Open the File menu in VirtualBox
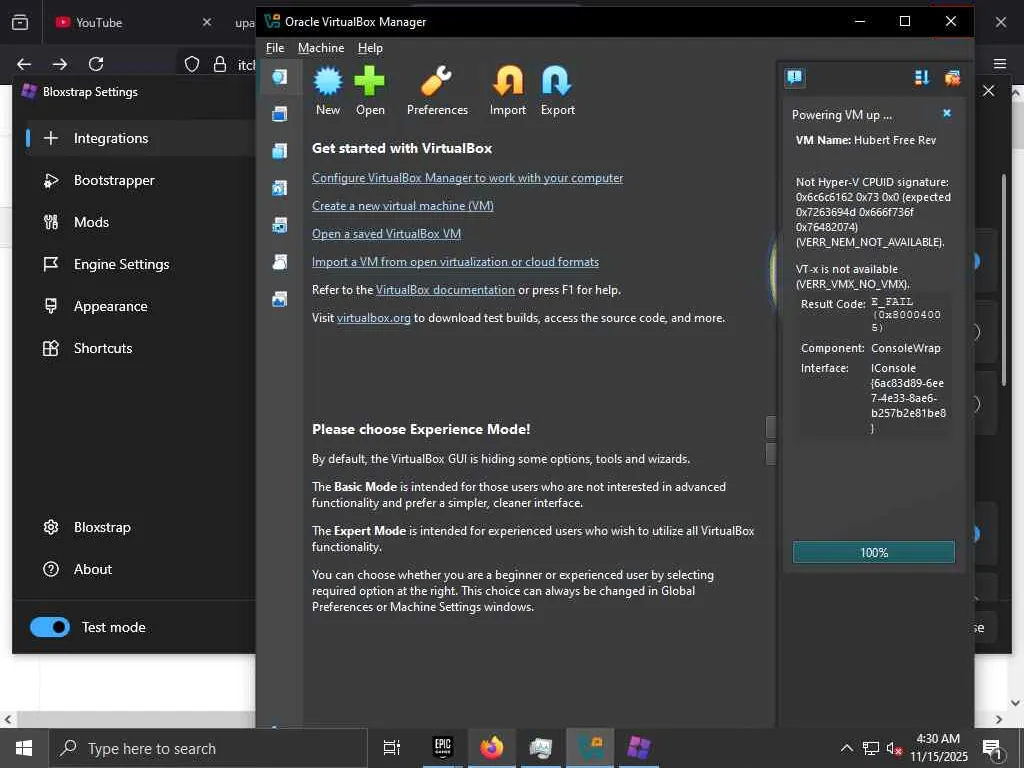The width and height of the screenshot is (1024, 768). coord(275,48)
